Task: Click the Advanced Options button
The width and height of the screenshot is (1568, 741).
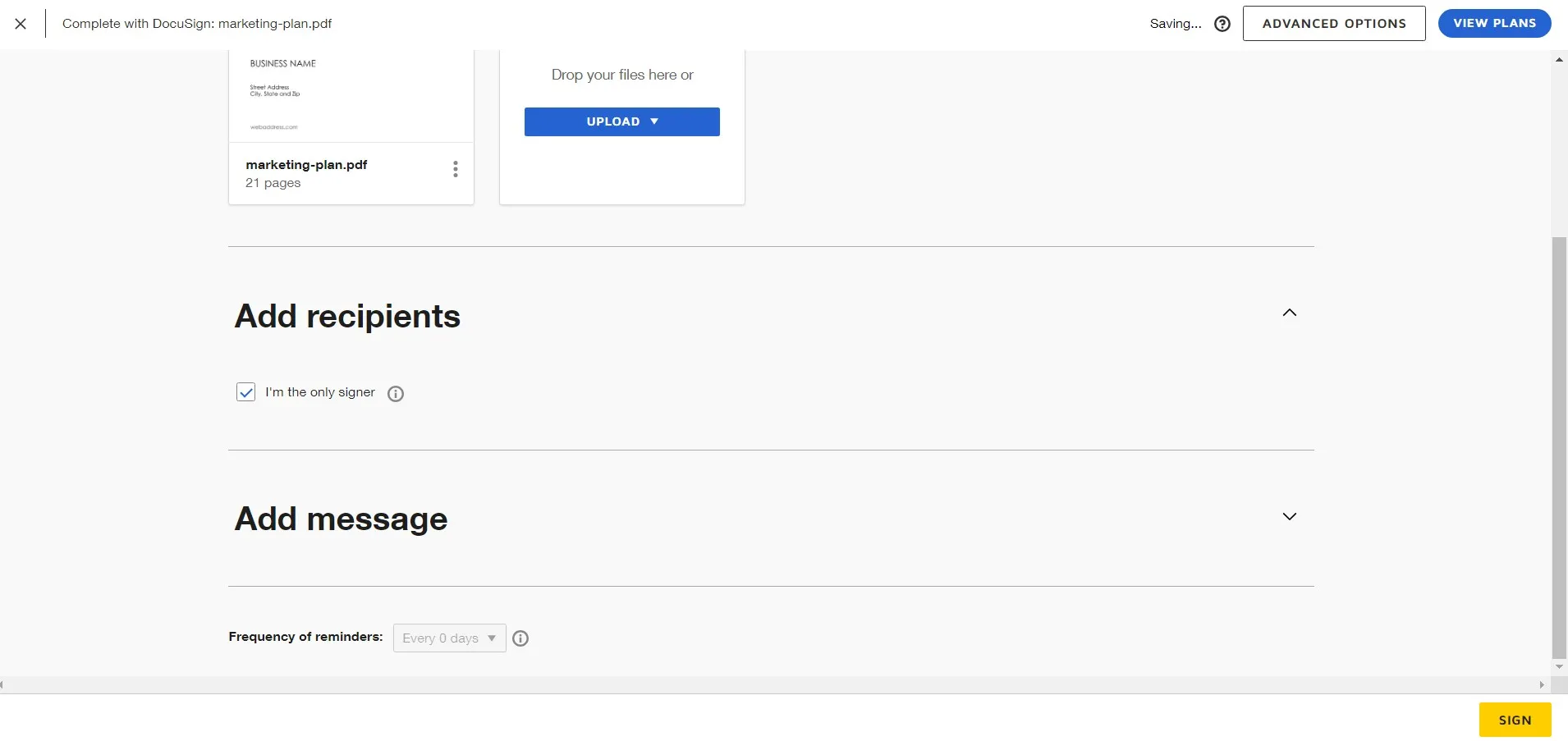Action: [1334, 24]
